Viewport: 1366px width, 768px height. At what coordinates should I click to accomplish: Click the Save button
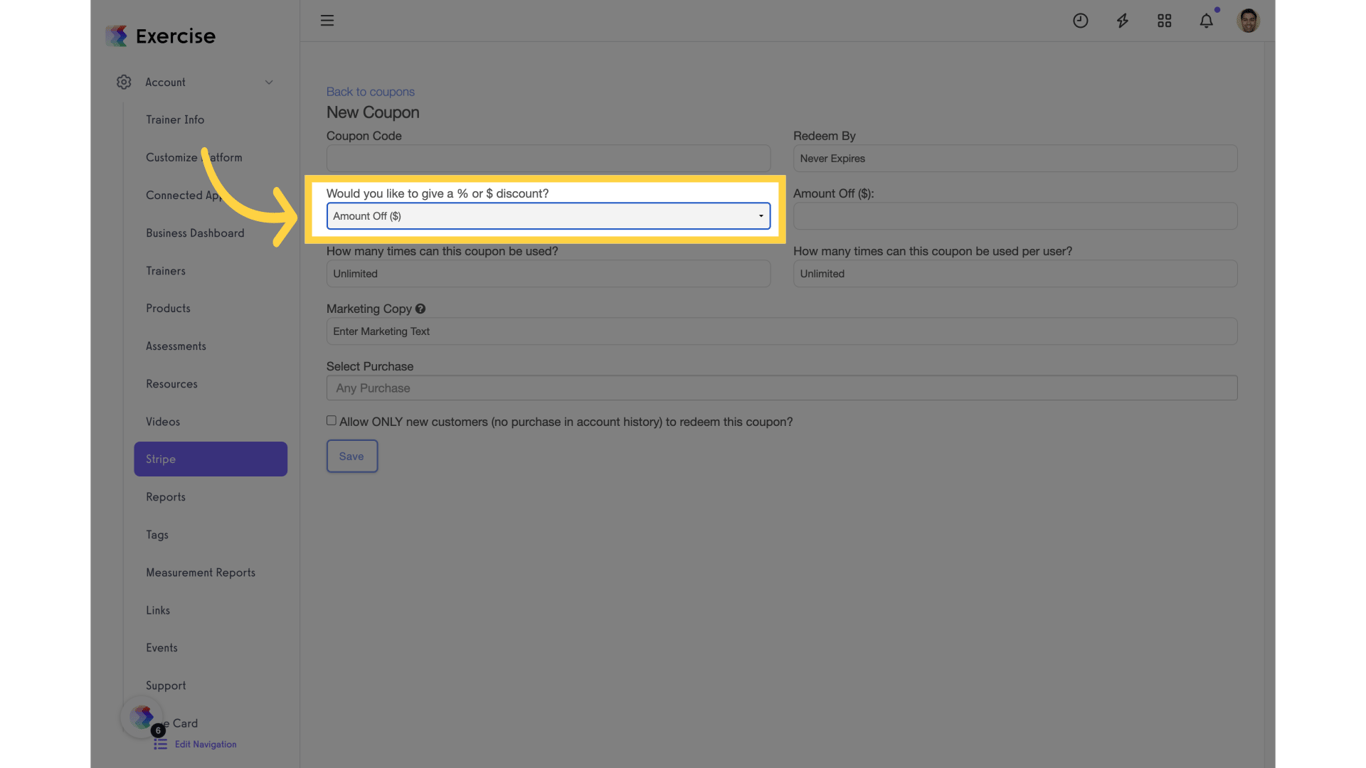tap(352, 456)
